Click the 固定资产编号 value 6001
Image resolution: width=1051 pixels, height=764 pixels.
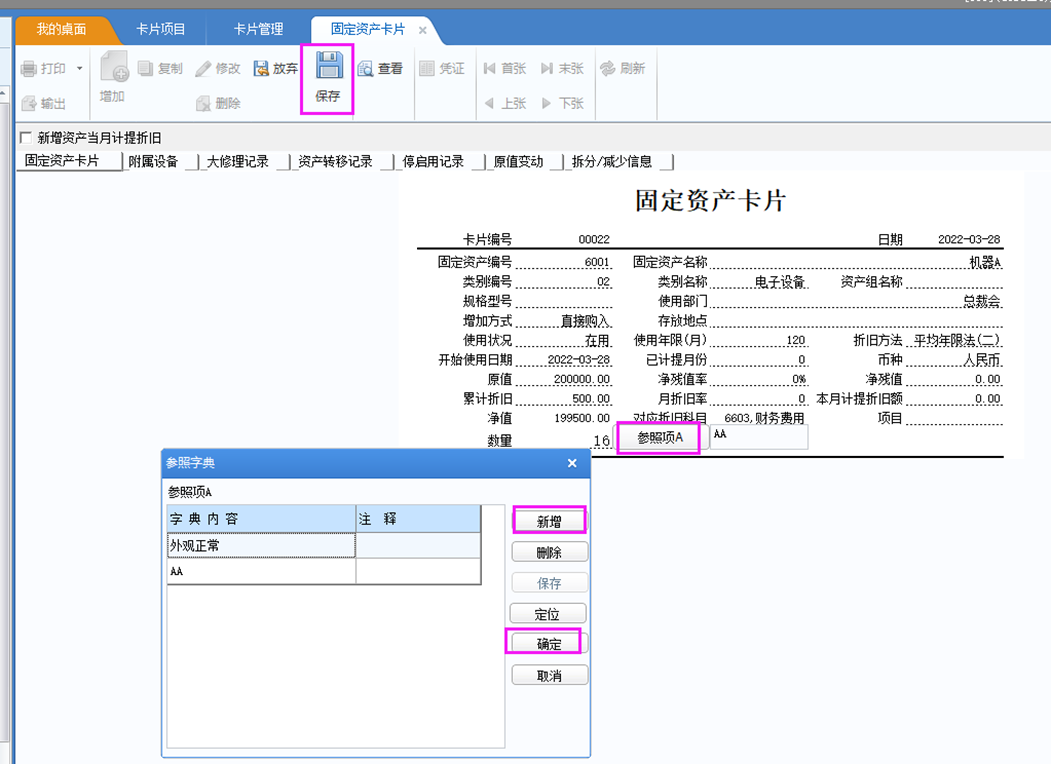click(x=597, y=262)
